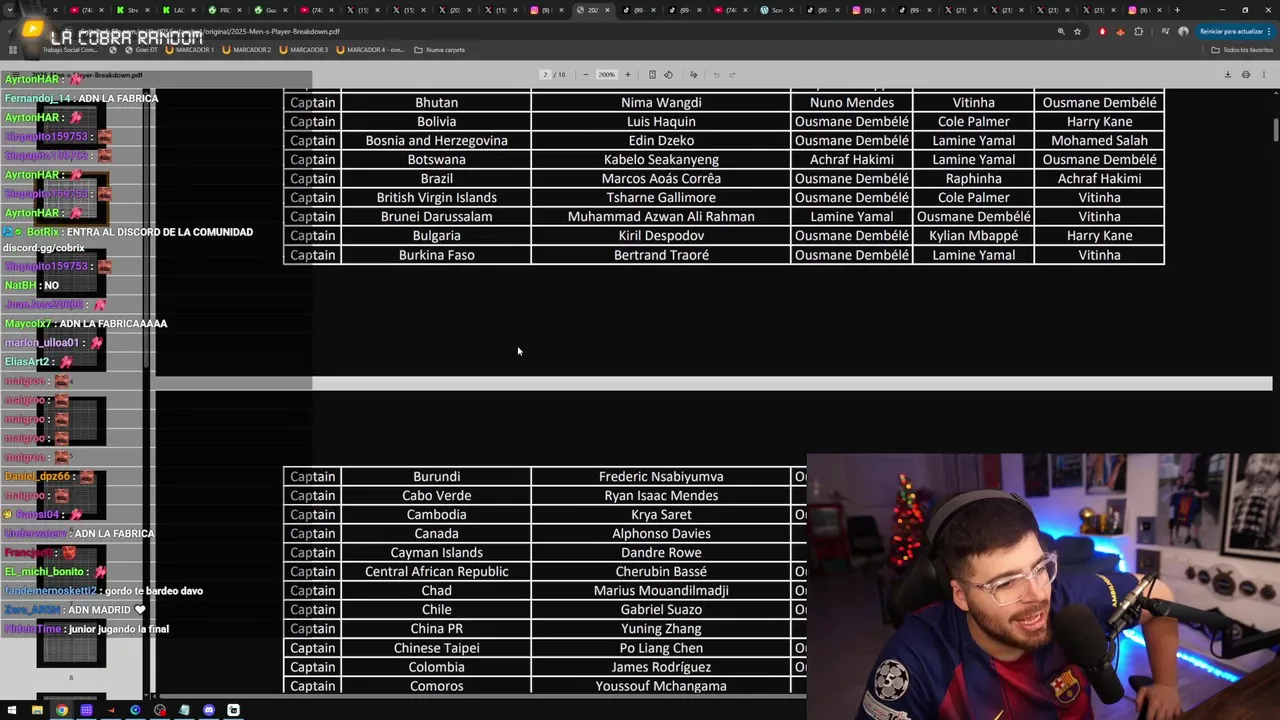Select Nima Wangdi name cell
The height and width of the screenshot is (720, 1280).
661,102
